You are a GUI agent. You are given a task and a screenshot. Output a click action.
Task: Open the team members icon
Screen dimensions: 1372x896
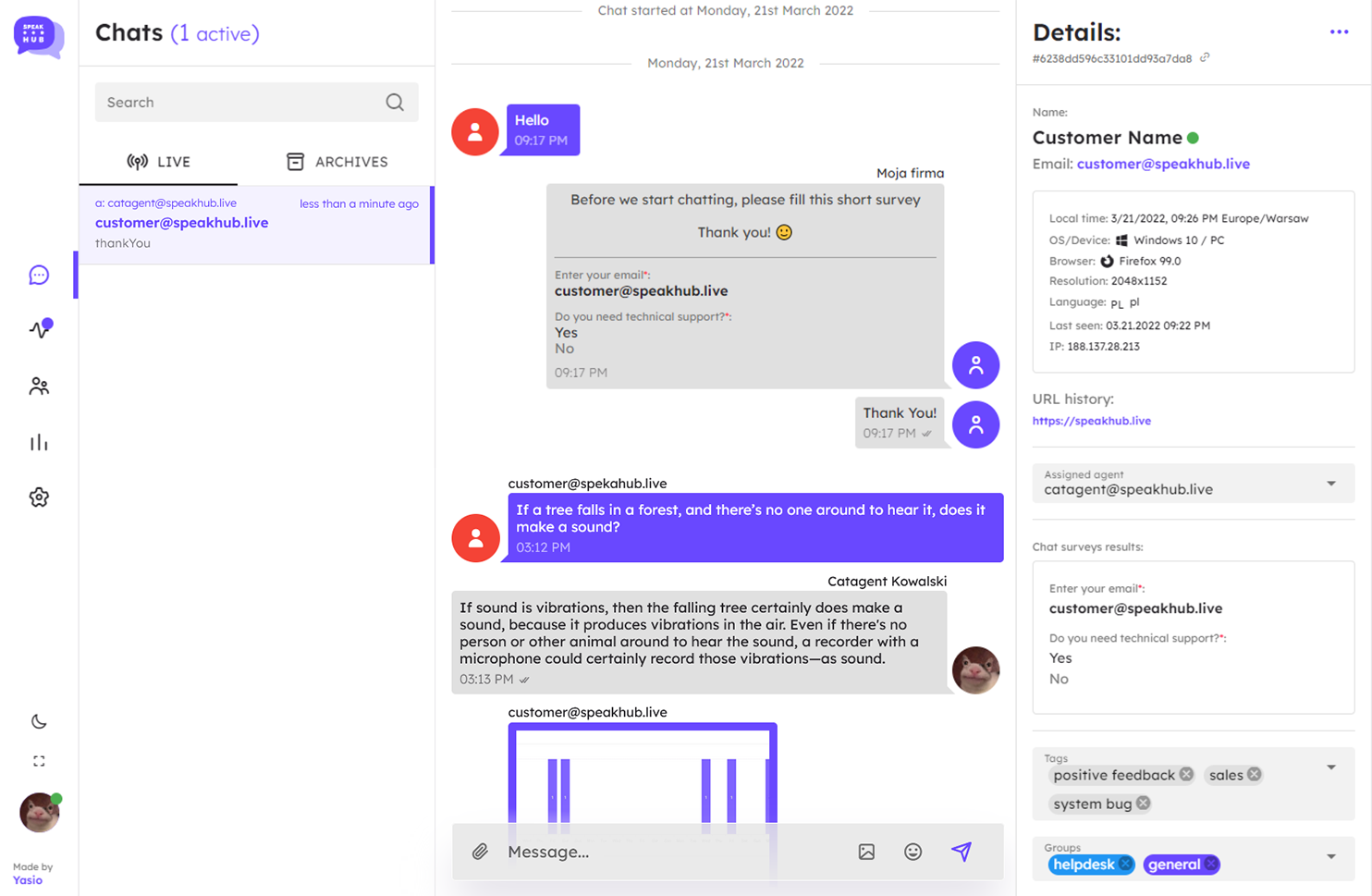coord(39,387)
